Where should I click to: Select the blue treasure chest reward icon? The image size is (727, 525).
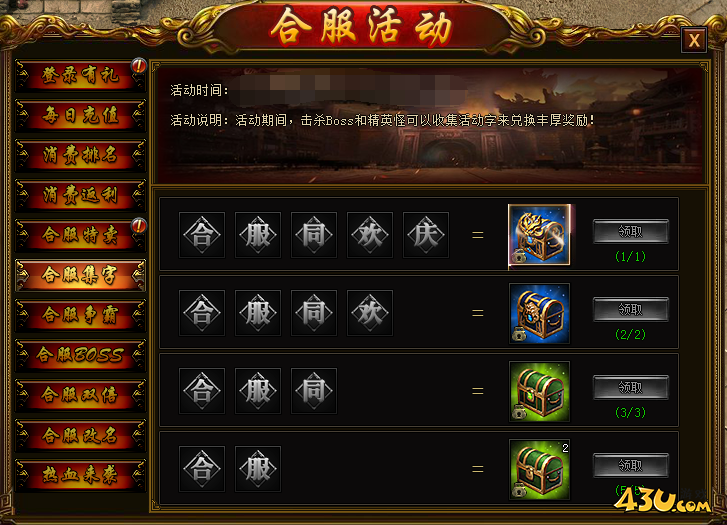tap(539, 313)
